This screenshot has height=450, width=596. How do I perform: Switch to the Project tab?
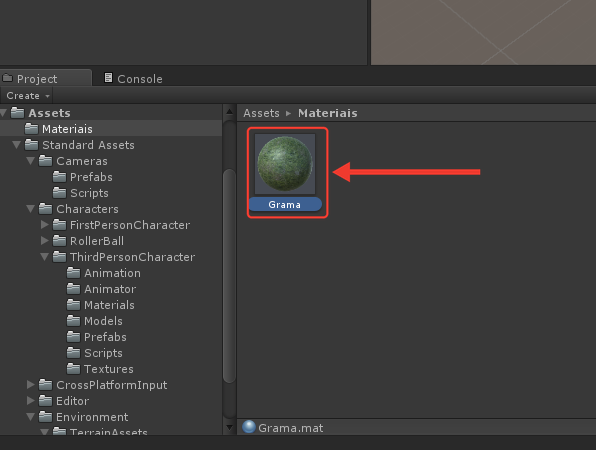tap(46, 78)
